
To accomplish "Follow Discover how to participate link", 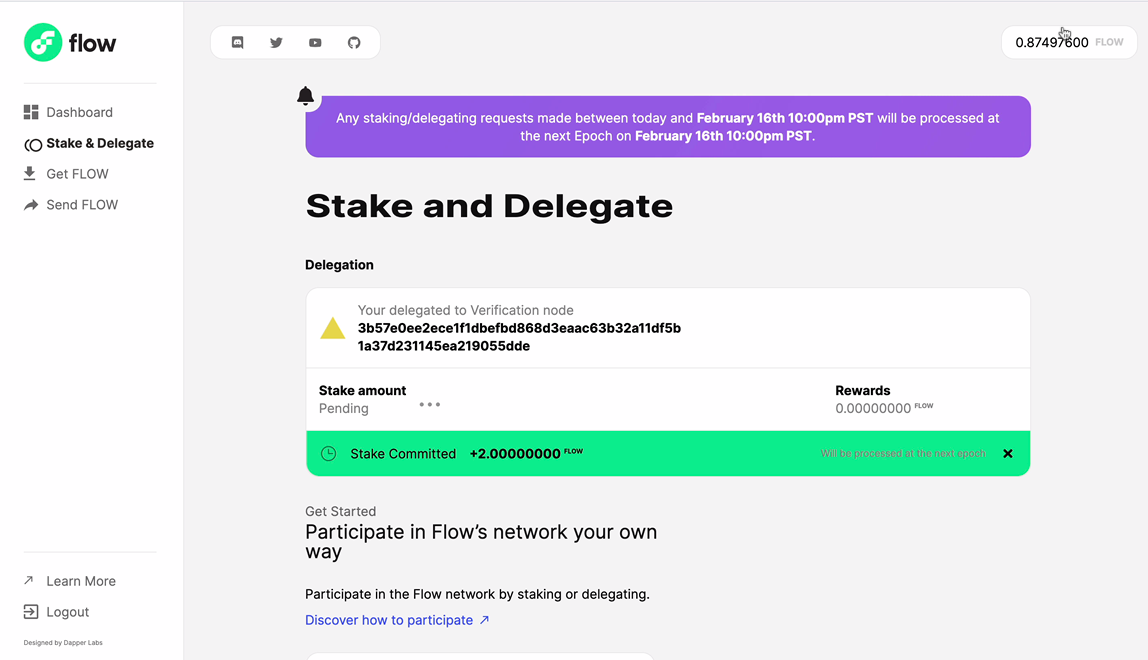I will click(x=397, y=620).
